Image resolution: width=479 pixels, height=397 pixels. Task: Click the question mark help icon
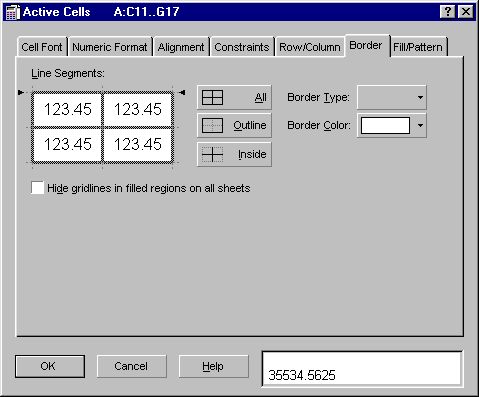tap(448, 12)
